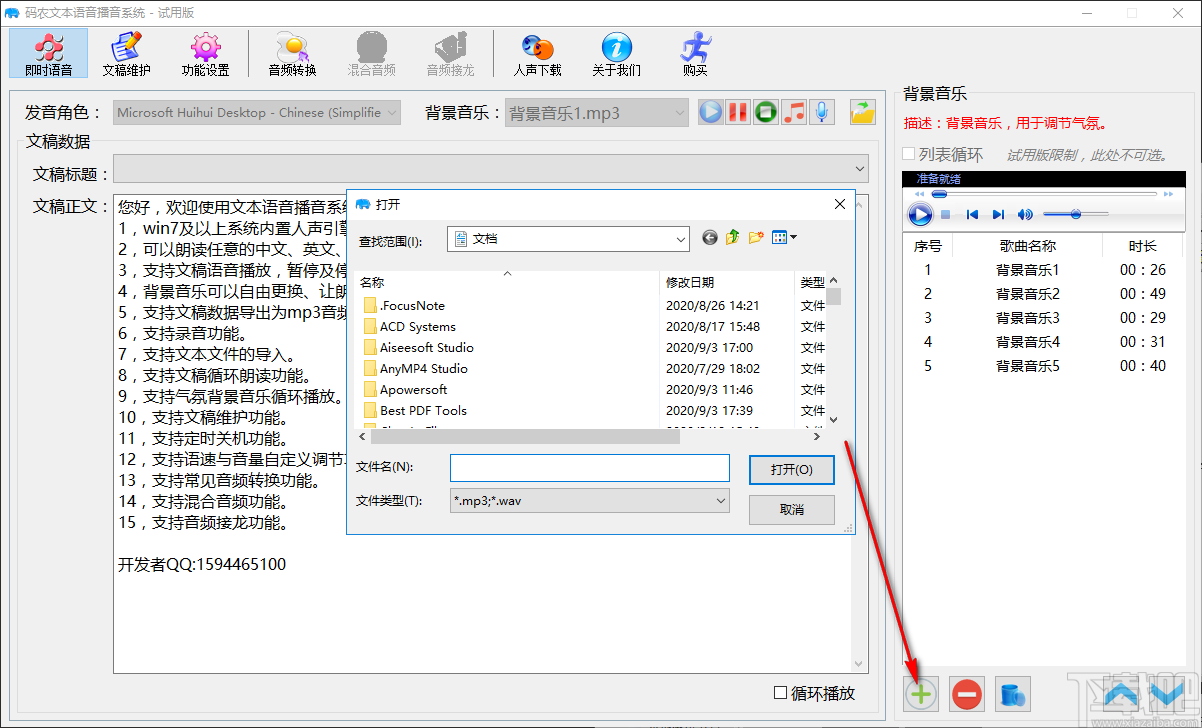Image resolution: width=1202 pixels, height=728 pixels.
Task: Expand the 文件类型 file type dropdown
Action: tap(721, 501)
